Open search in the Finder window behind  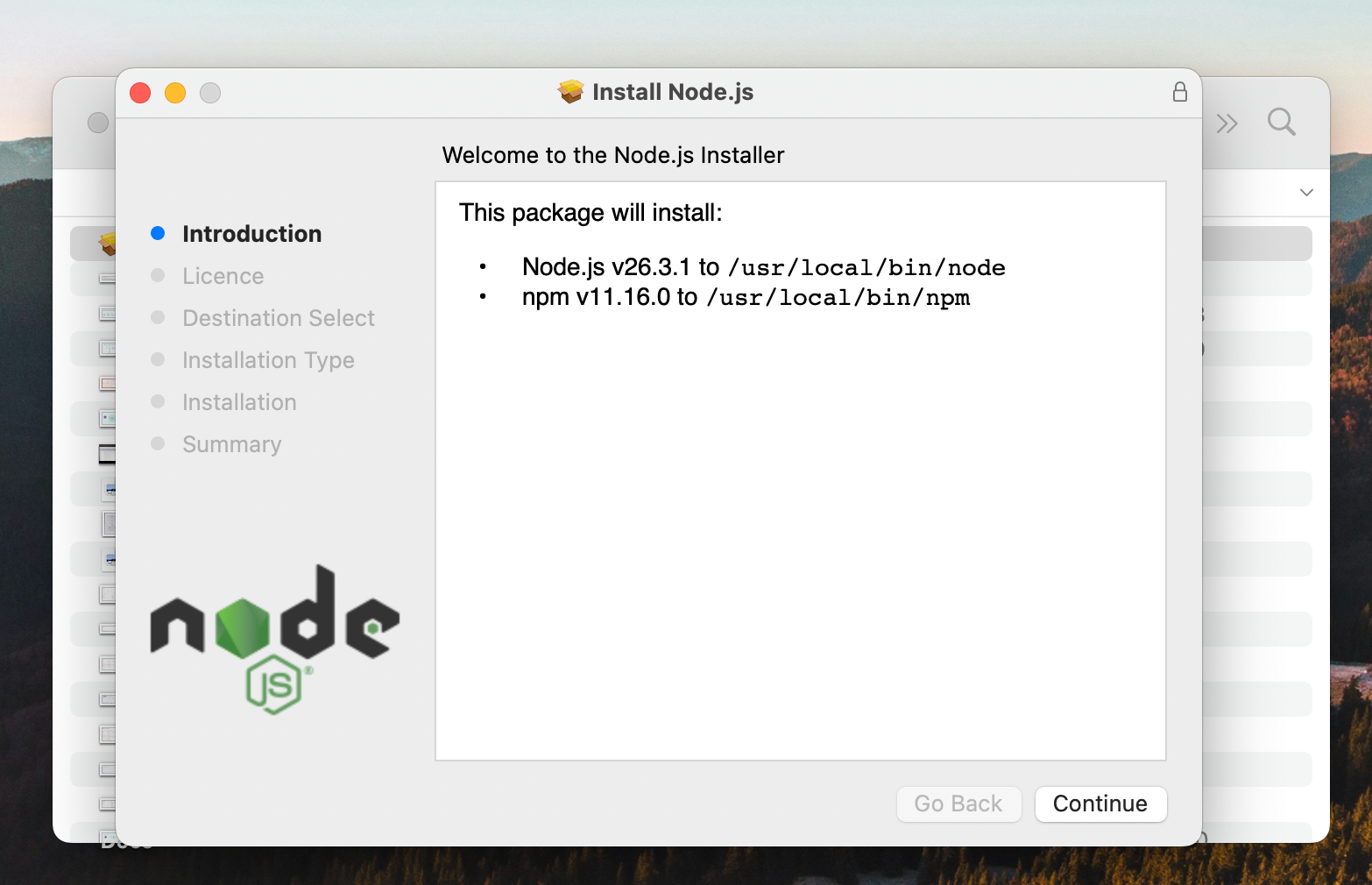[x=1281, y=122]
